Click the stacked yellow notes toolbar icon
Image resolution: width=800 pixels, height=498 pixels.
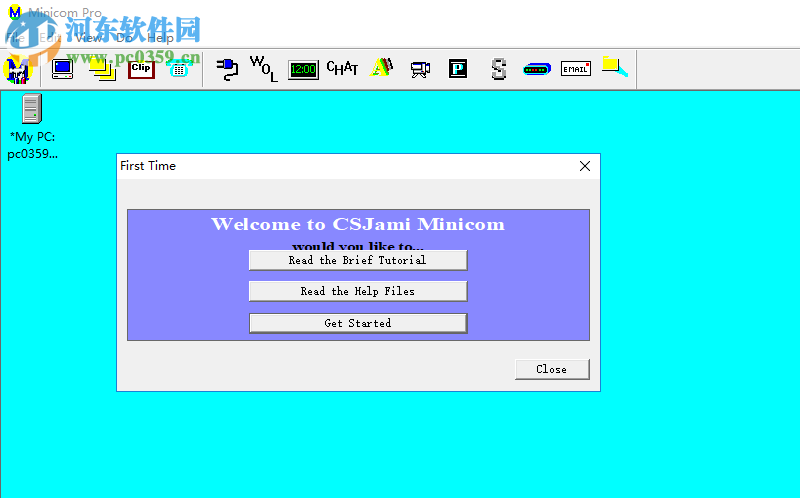coord(102,69)
